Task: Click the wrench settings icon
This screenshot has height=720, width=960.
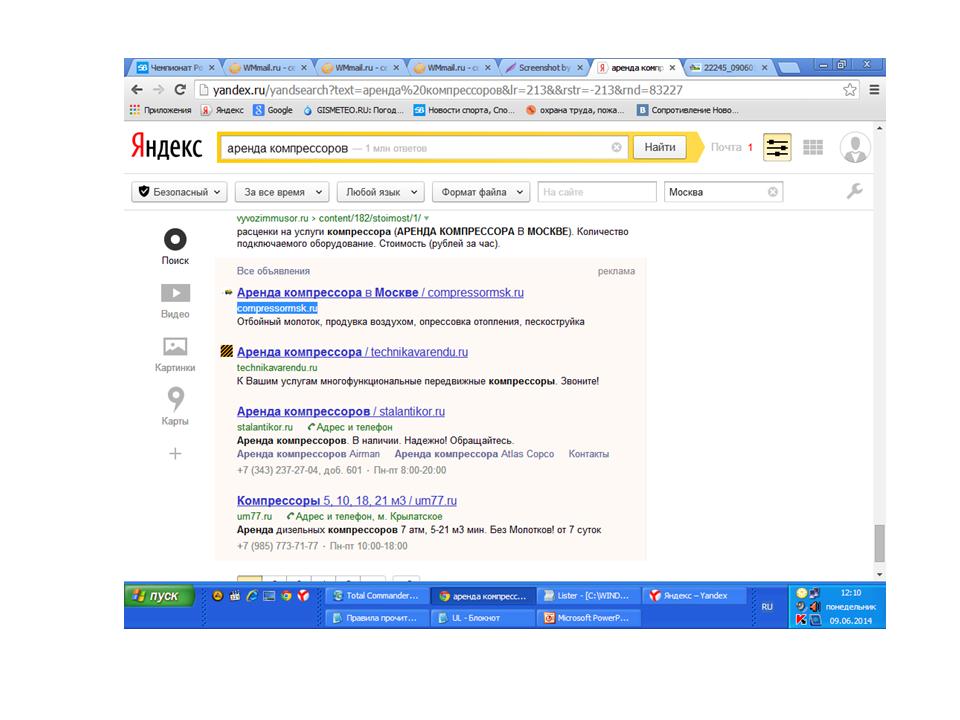Action: pyautogui.click(x=855, y=191)
